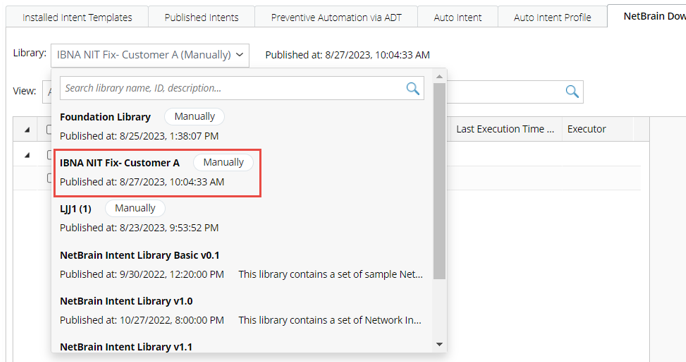Click the scrollbar down arrow in library list

[x=439, y=344]
